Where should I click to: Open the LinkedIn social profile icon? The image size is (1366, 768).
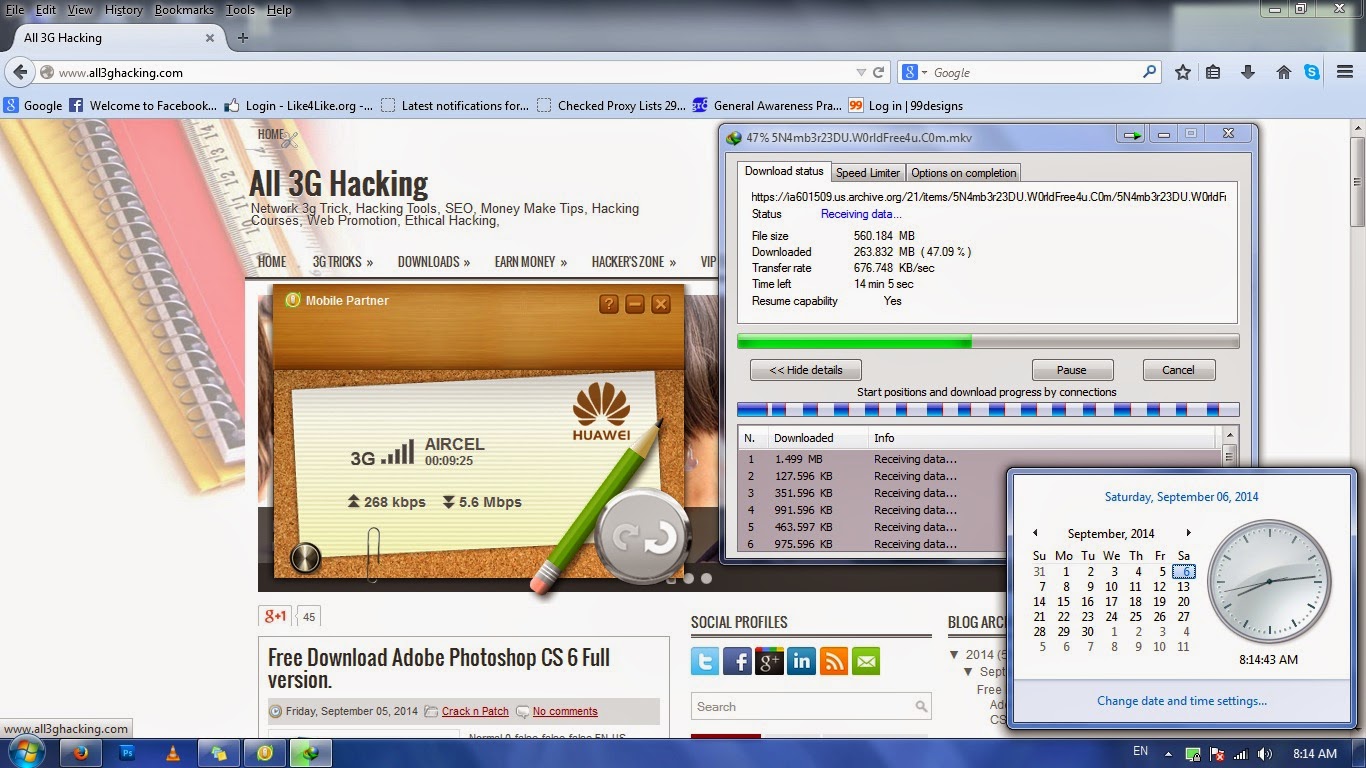click(801, 661)
